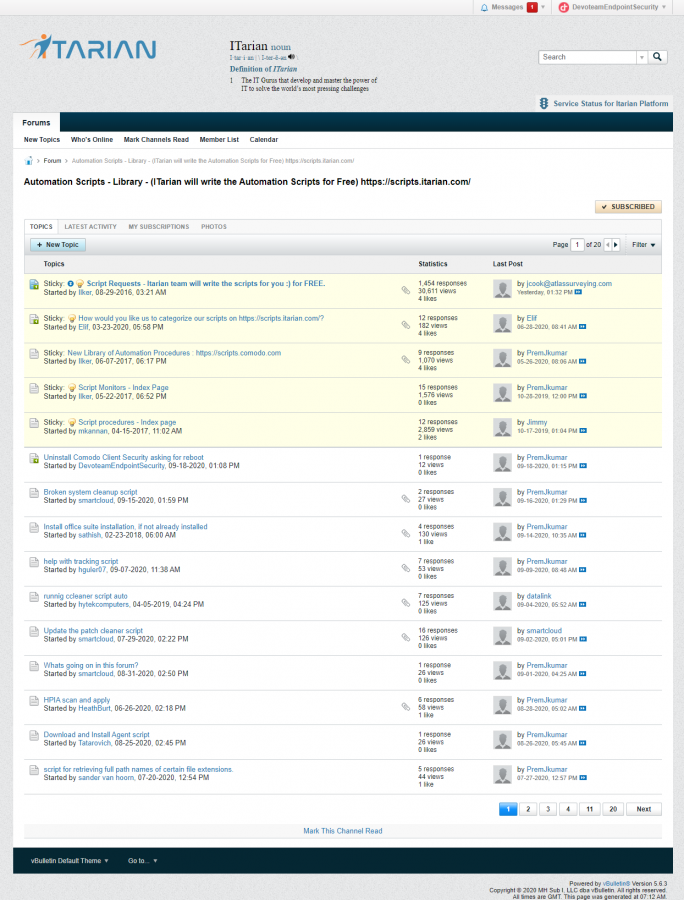
Task: Expand the Messages dropdown arrow
Action: [x=543, y=7]
